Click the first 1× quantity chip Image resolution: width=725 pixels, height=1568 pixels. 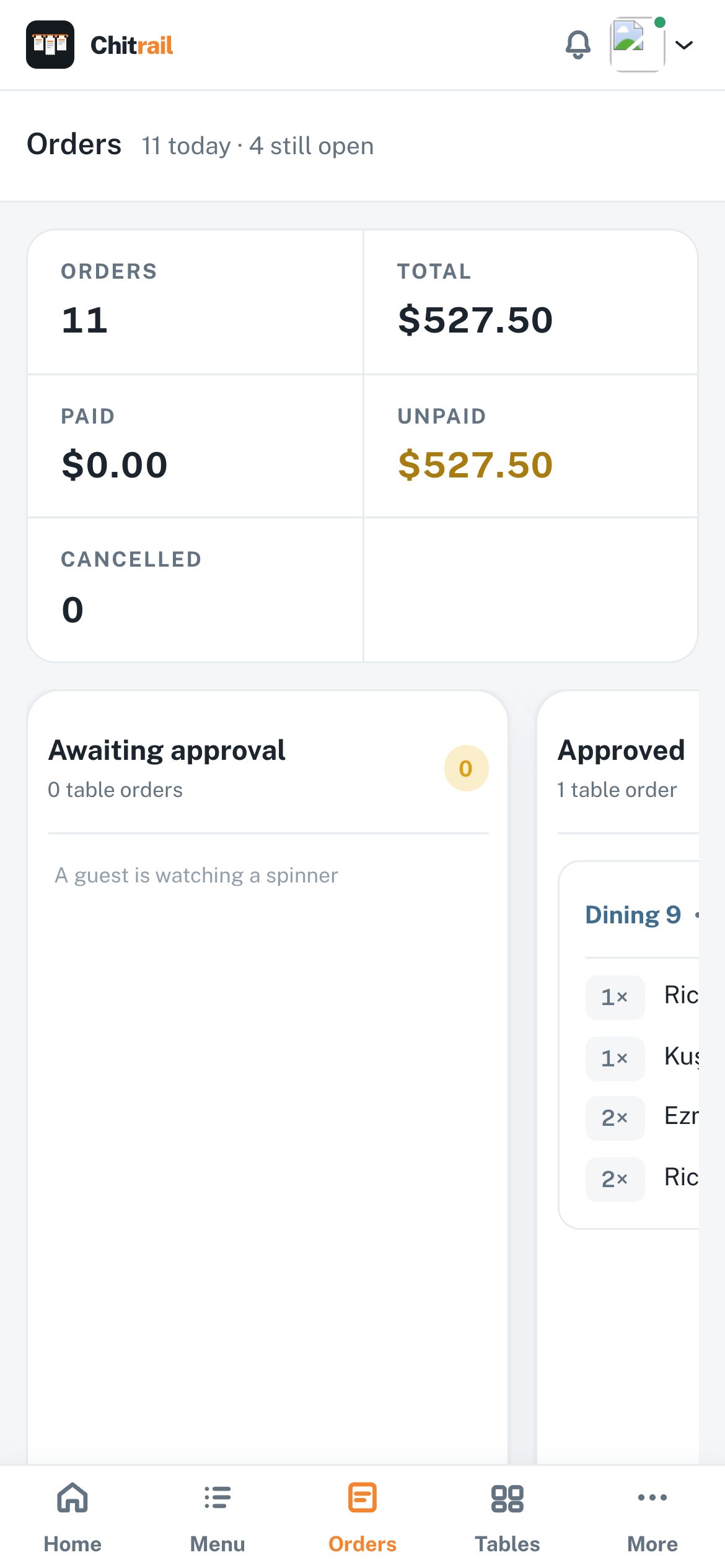[615, 997]
